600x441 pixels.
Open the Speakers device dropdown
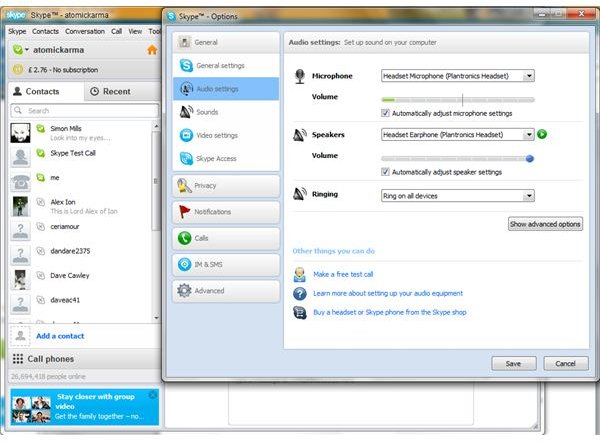coord(458,135)
